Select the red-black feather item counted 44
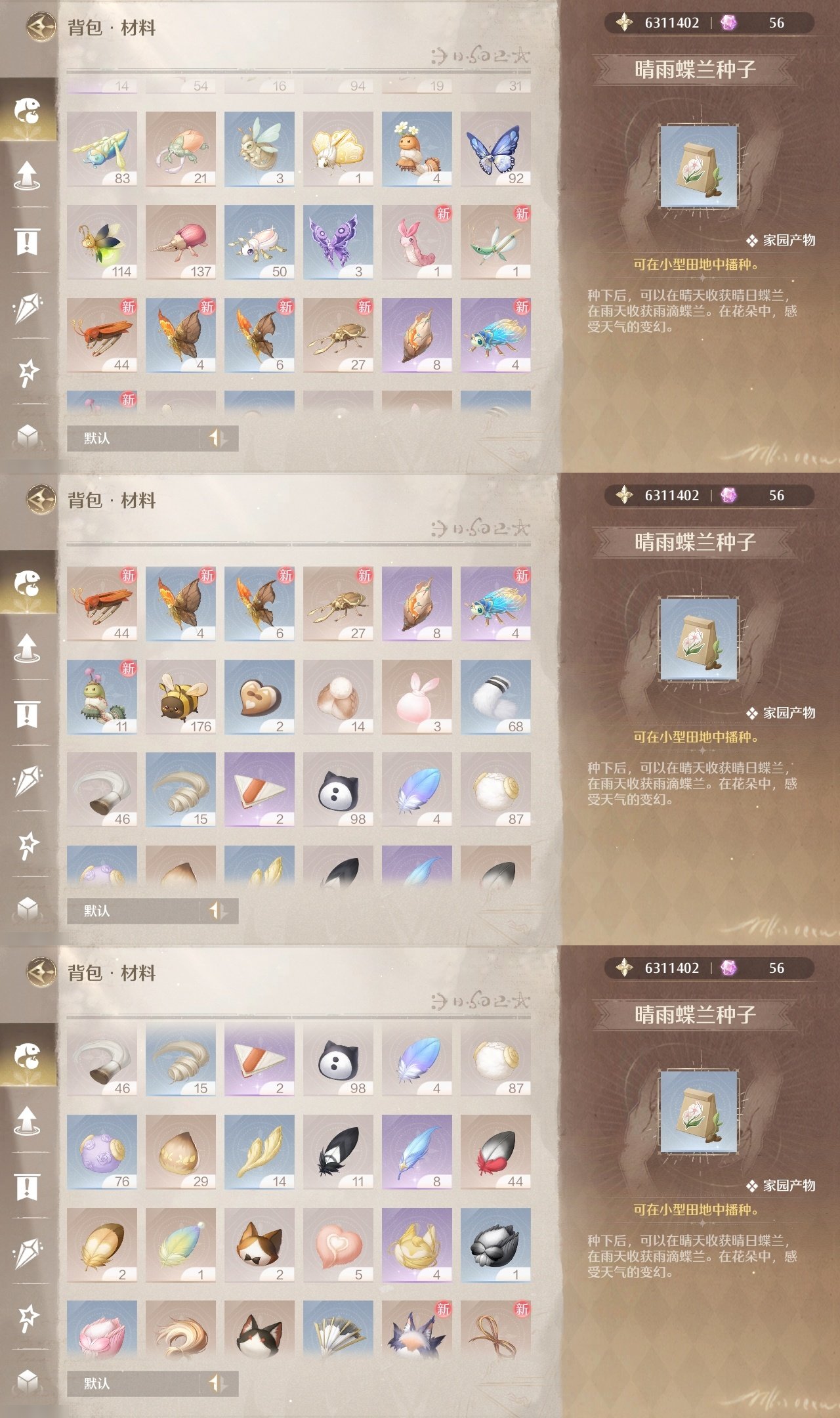 (495, 1152)
